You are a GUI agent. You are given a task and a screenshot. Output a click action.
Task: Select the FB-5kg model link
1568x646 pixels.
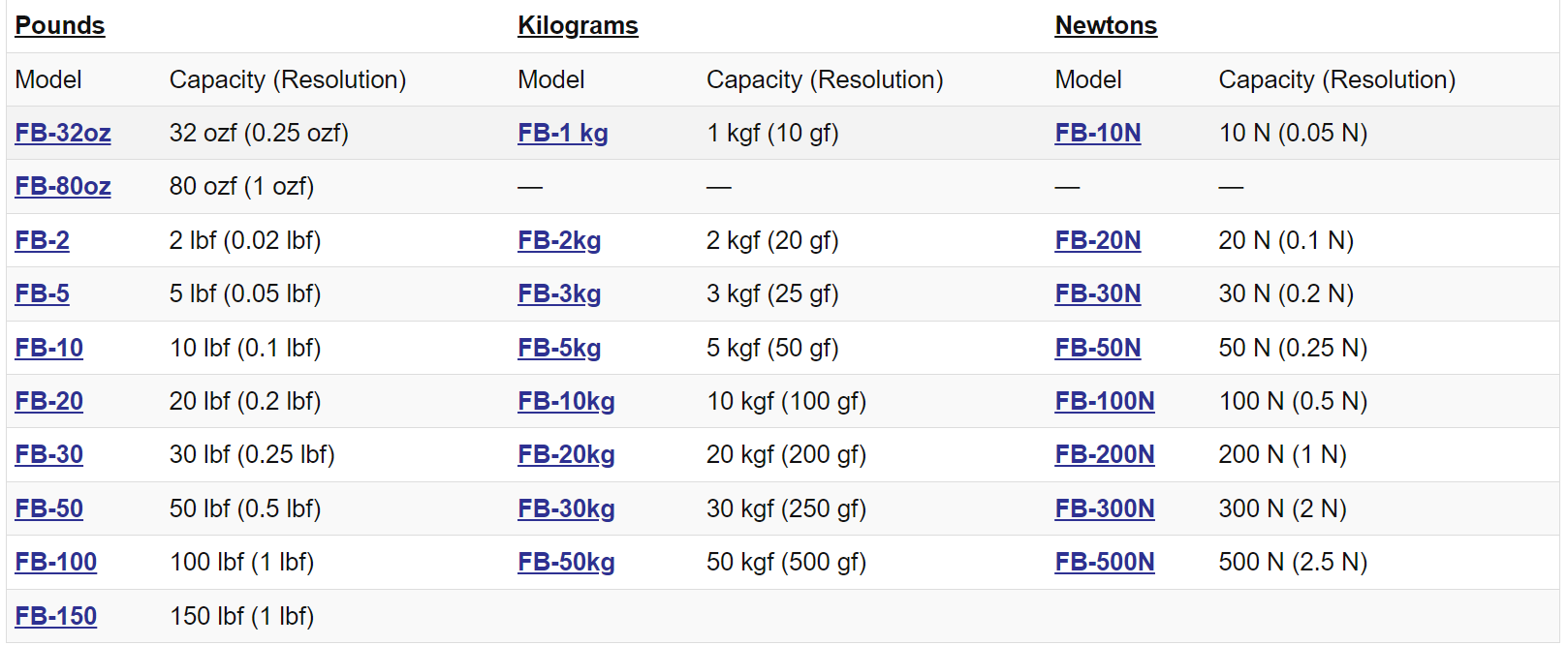pos(559,348)
